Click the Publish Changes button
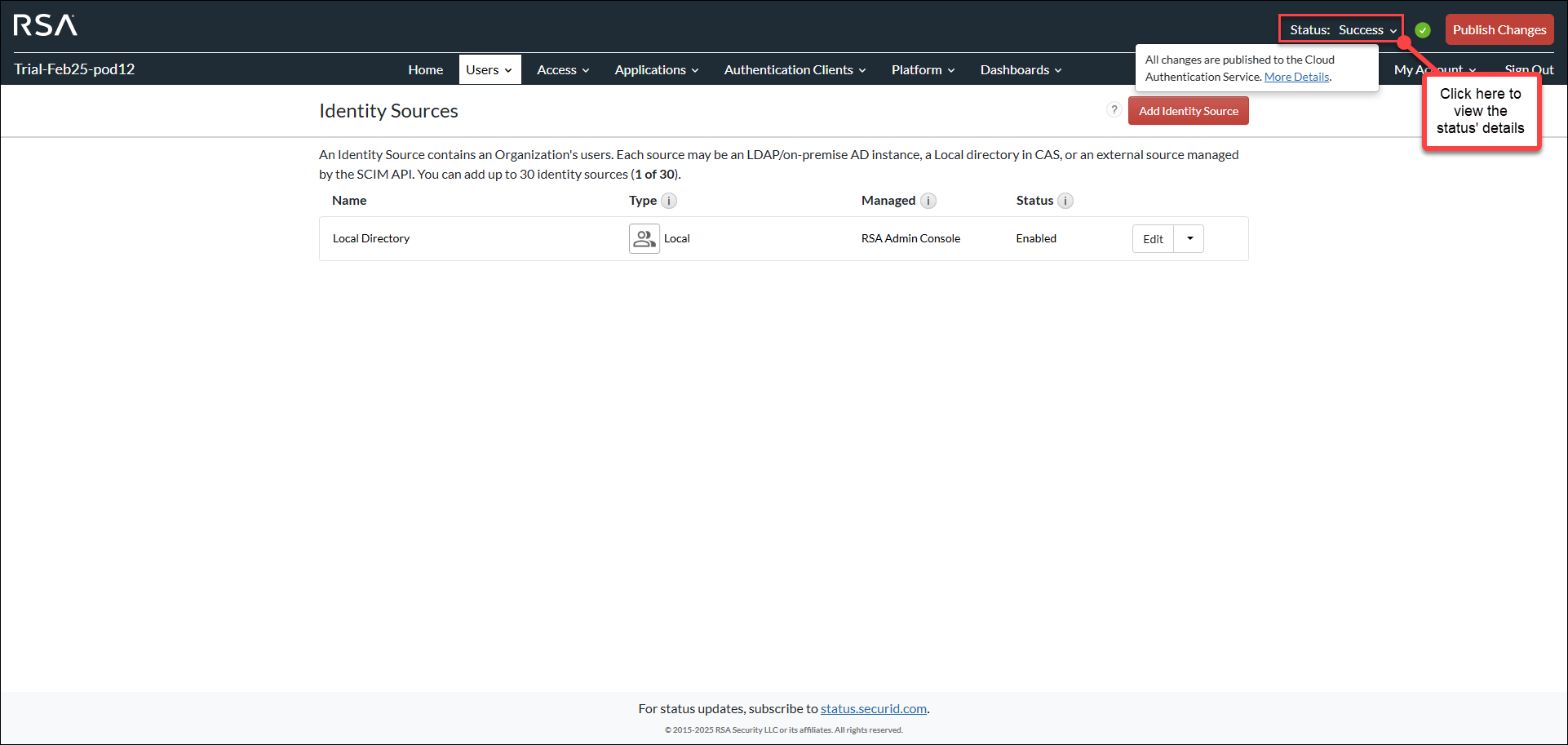 pyautogui.click(x=1499, y=29)
